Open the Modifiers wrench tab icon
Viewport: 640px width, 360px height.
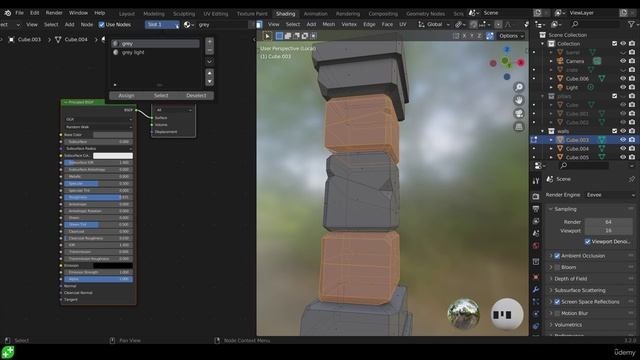pos(536,289)
